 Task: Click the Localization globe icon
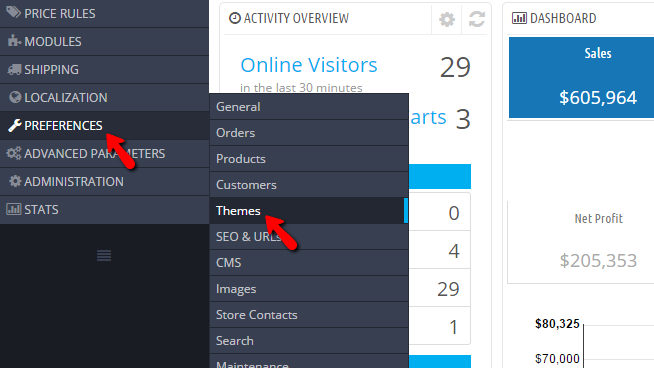pos(15,97)
